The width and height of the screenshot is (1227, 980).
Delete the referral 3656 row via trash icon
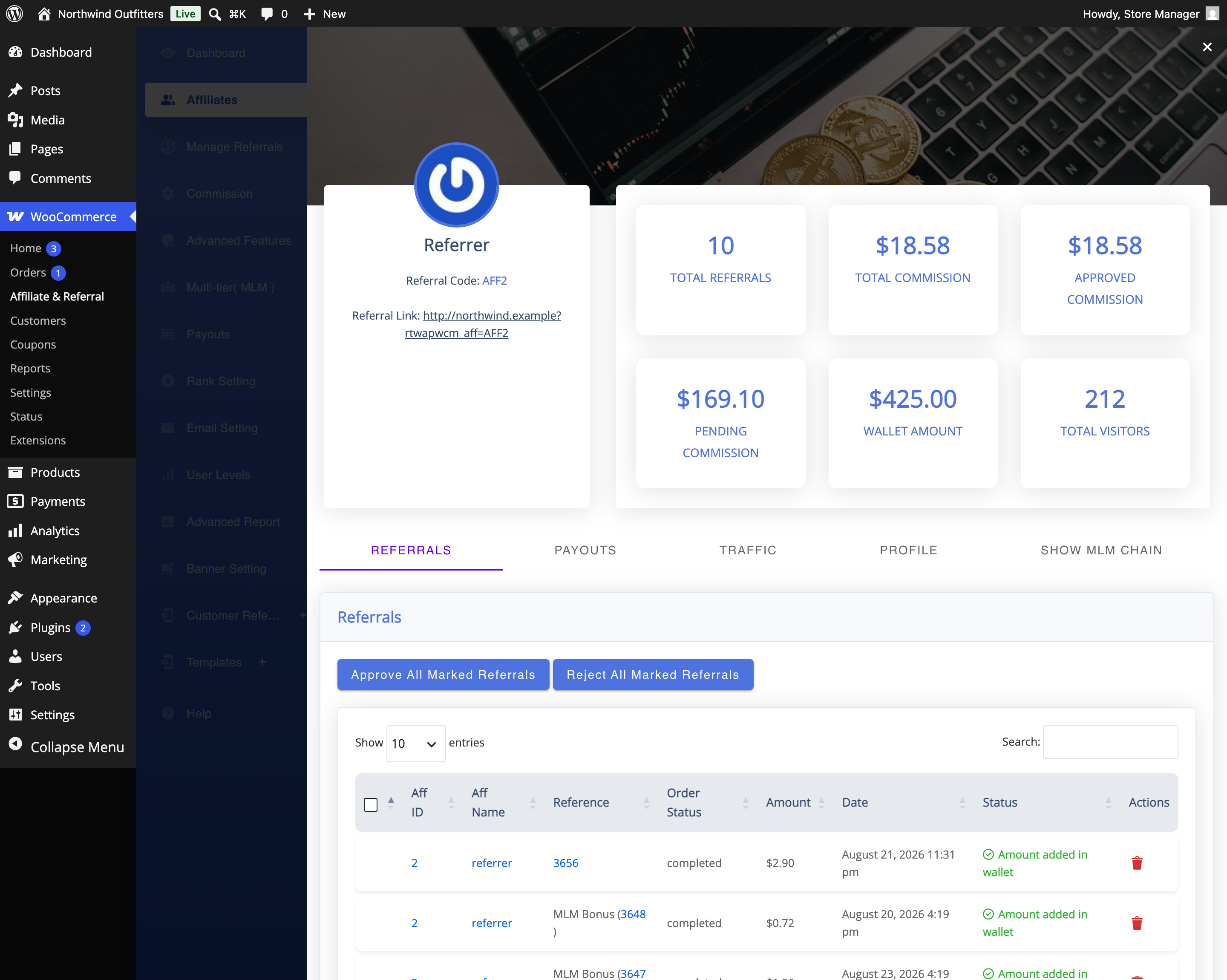pyautogui.click(x=1137, y=863)
